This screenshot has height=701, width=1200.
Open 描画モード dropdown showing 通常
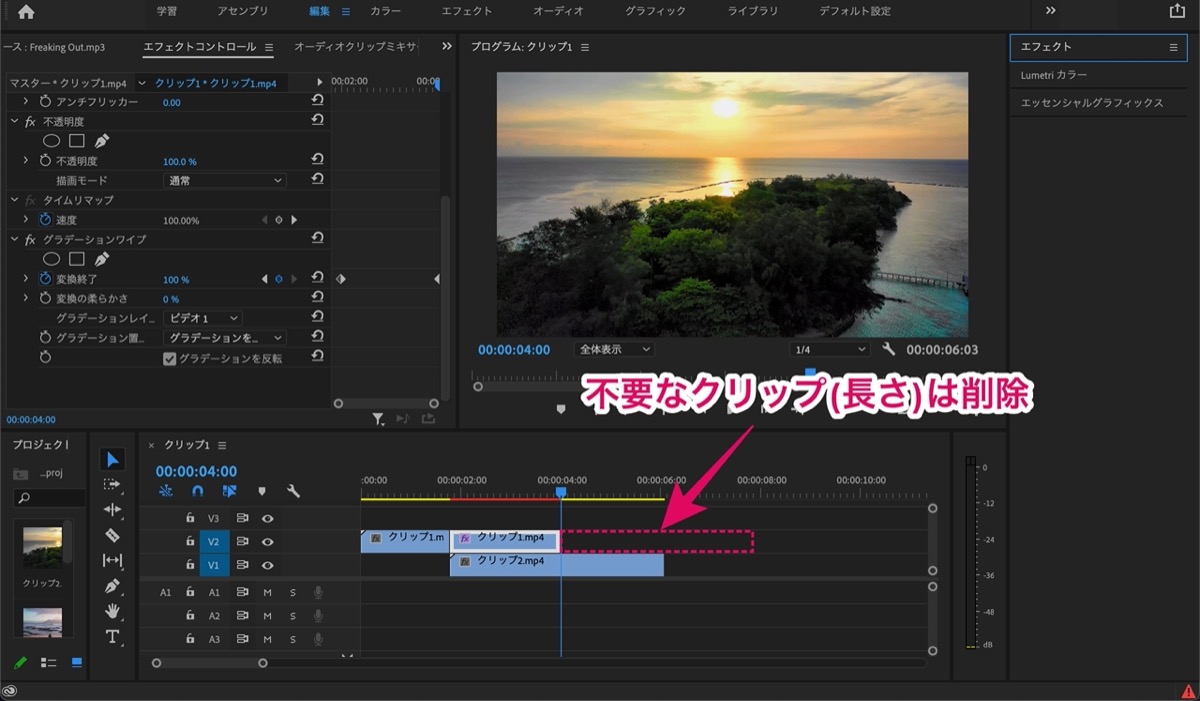(224, 180)
